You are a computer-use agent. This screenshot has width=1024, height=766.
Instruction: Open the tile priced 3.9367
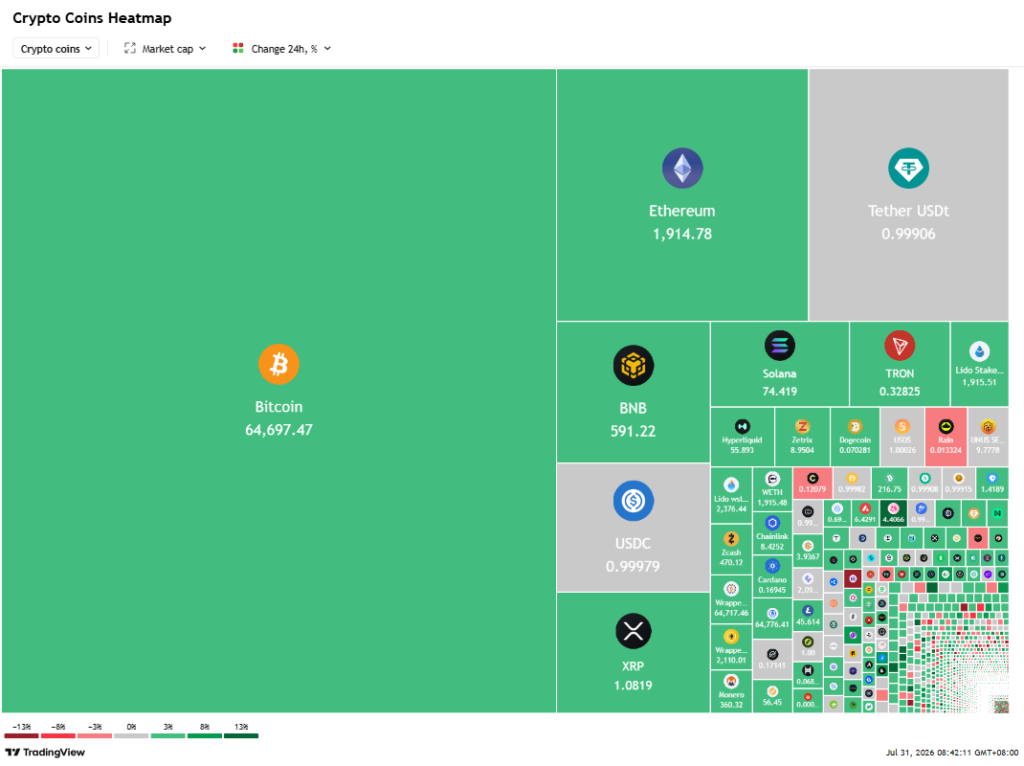(808, 551)
